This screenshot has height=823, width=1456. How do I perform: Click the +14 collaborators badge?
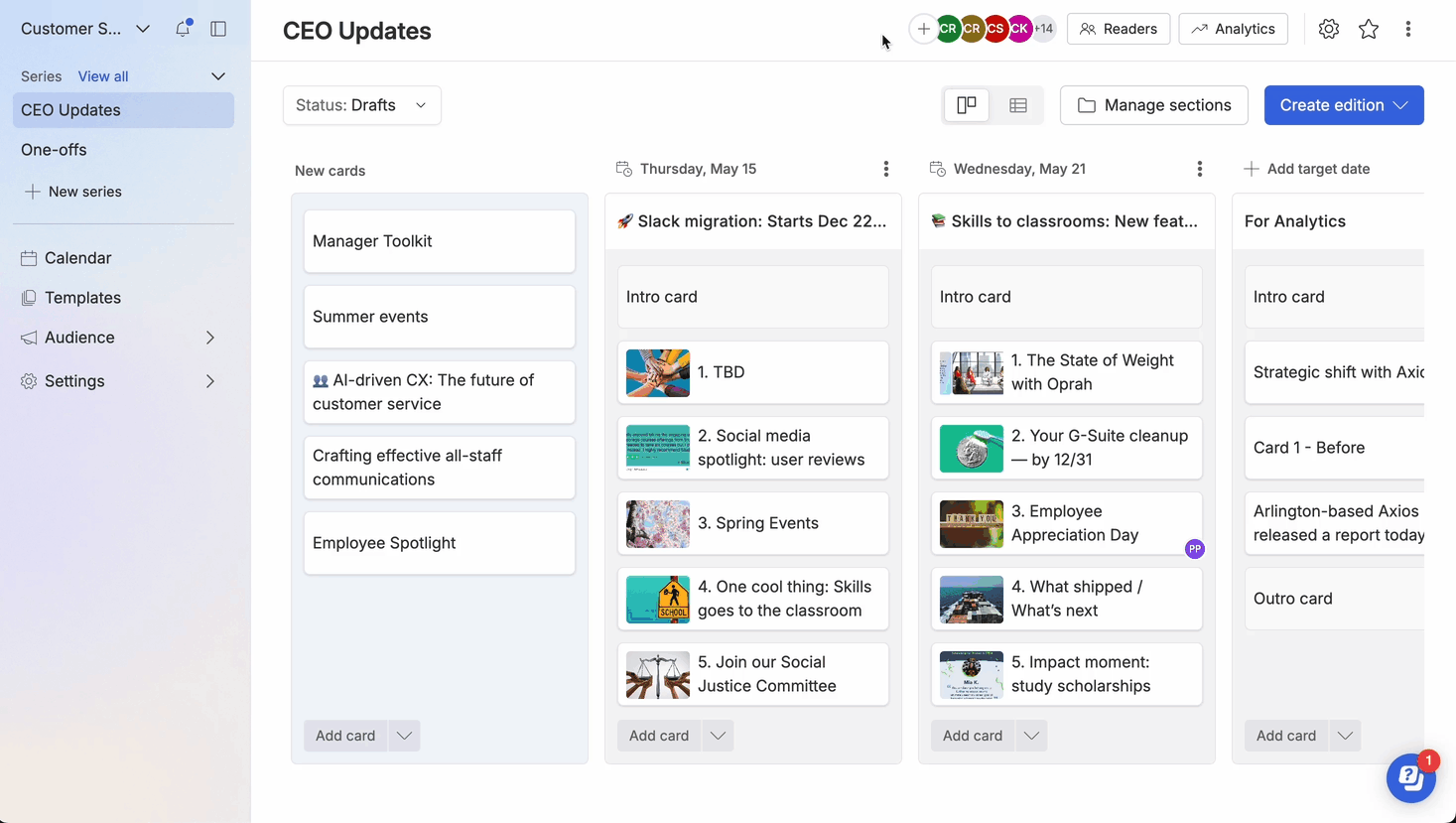pos(1043,29)
